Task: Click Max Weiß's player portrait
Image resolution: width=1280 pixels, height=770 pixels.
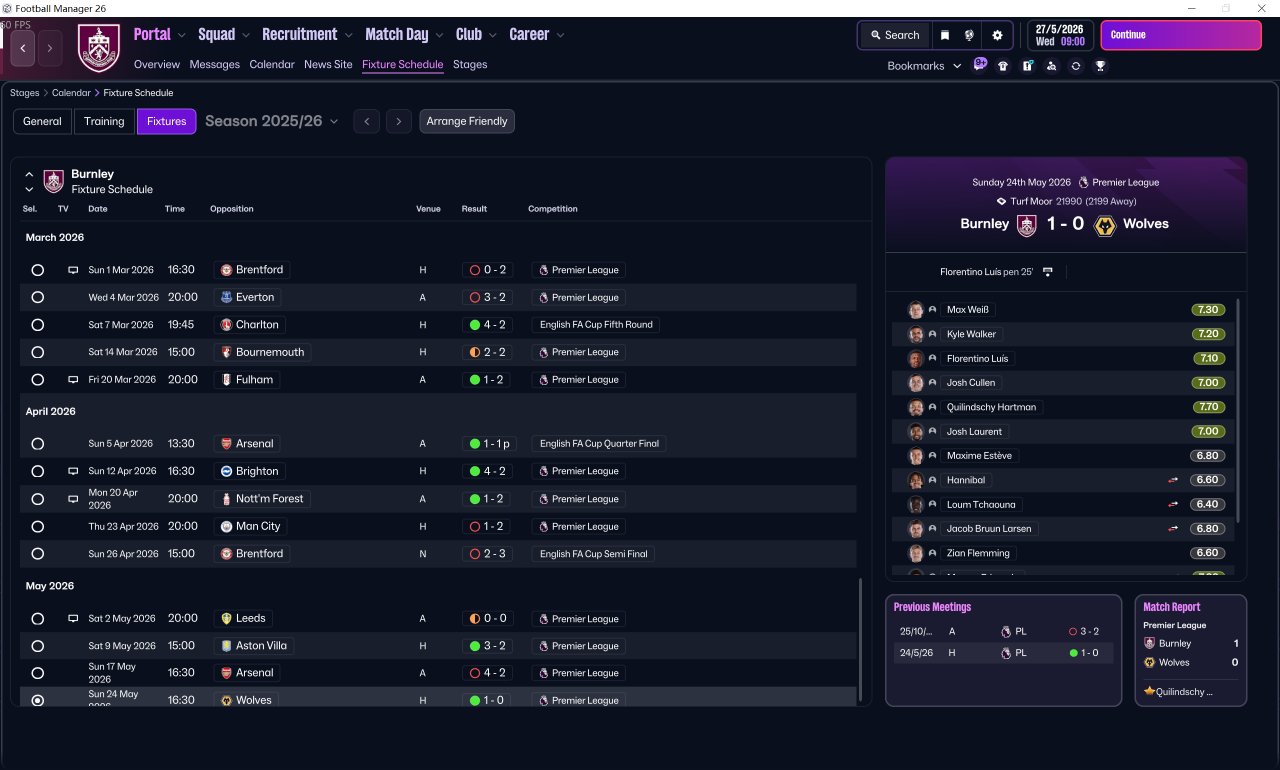Action: coord(915,310)
